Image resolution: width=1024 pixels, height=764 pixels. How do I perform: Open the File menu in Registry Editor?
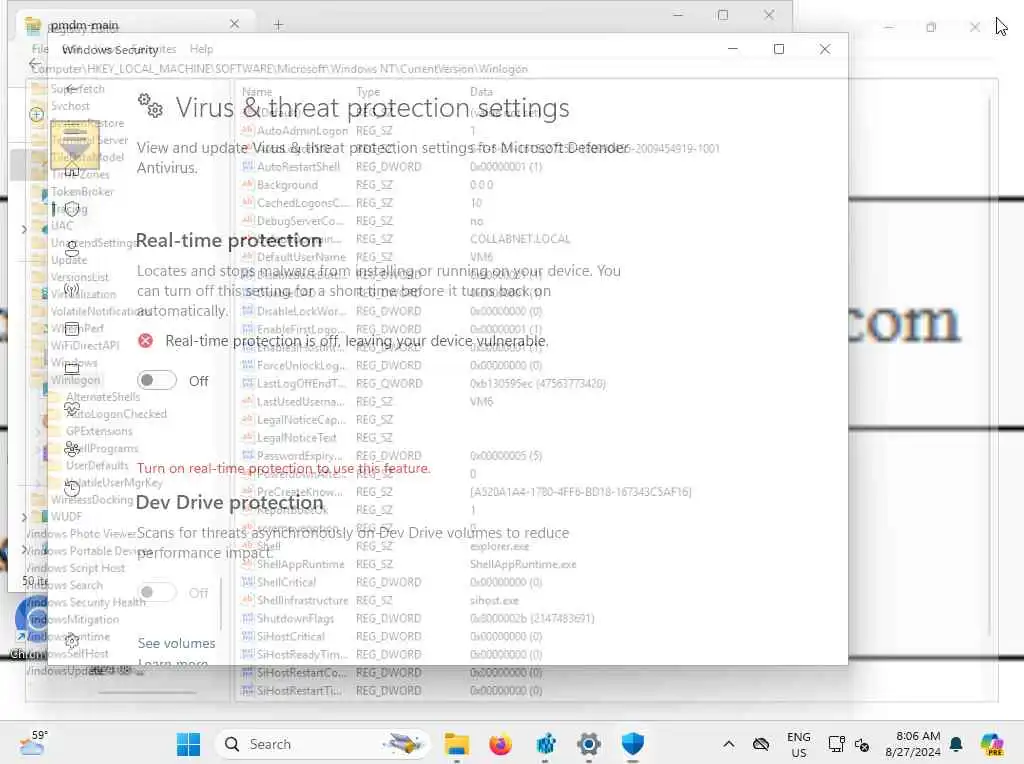click(39, 49)
